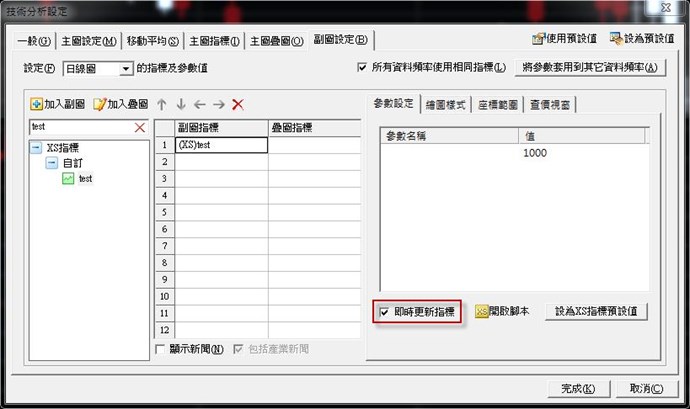The height and width of the screenshot is (409, 690).
Task: Click the 取消 button
Action: [x=646, y=389]
